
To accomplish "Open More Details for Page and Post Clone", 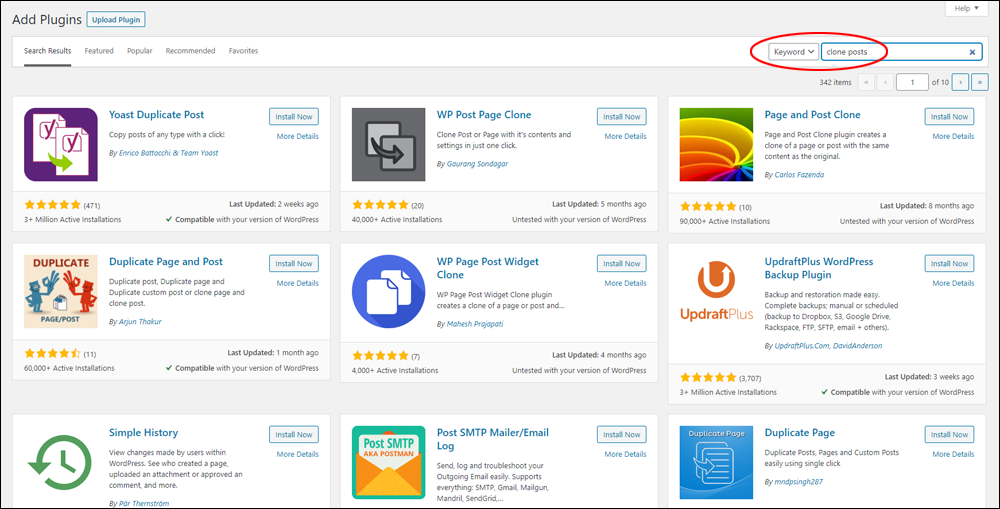I will [953, 136].
